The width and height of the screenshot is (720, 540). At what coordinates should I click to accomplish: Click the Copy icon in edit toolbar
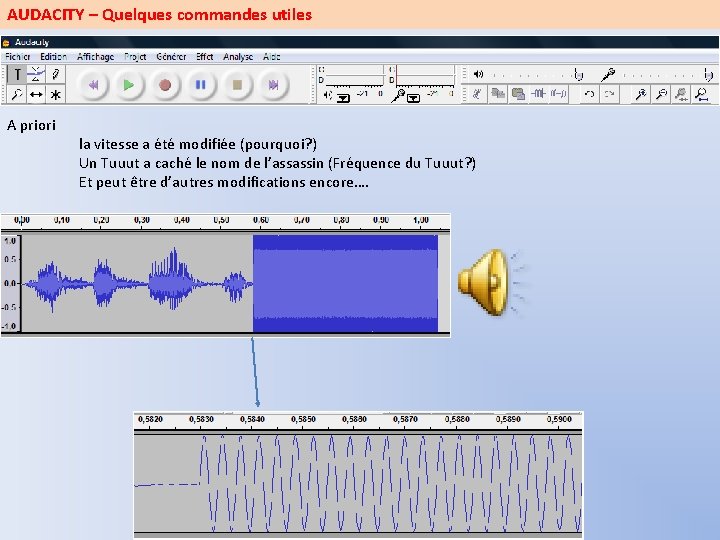coord(498,94)
